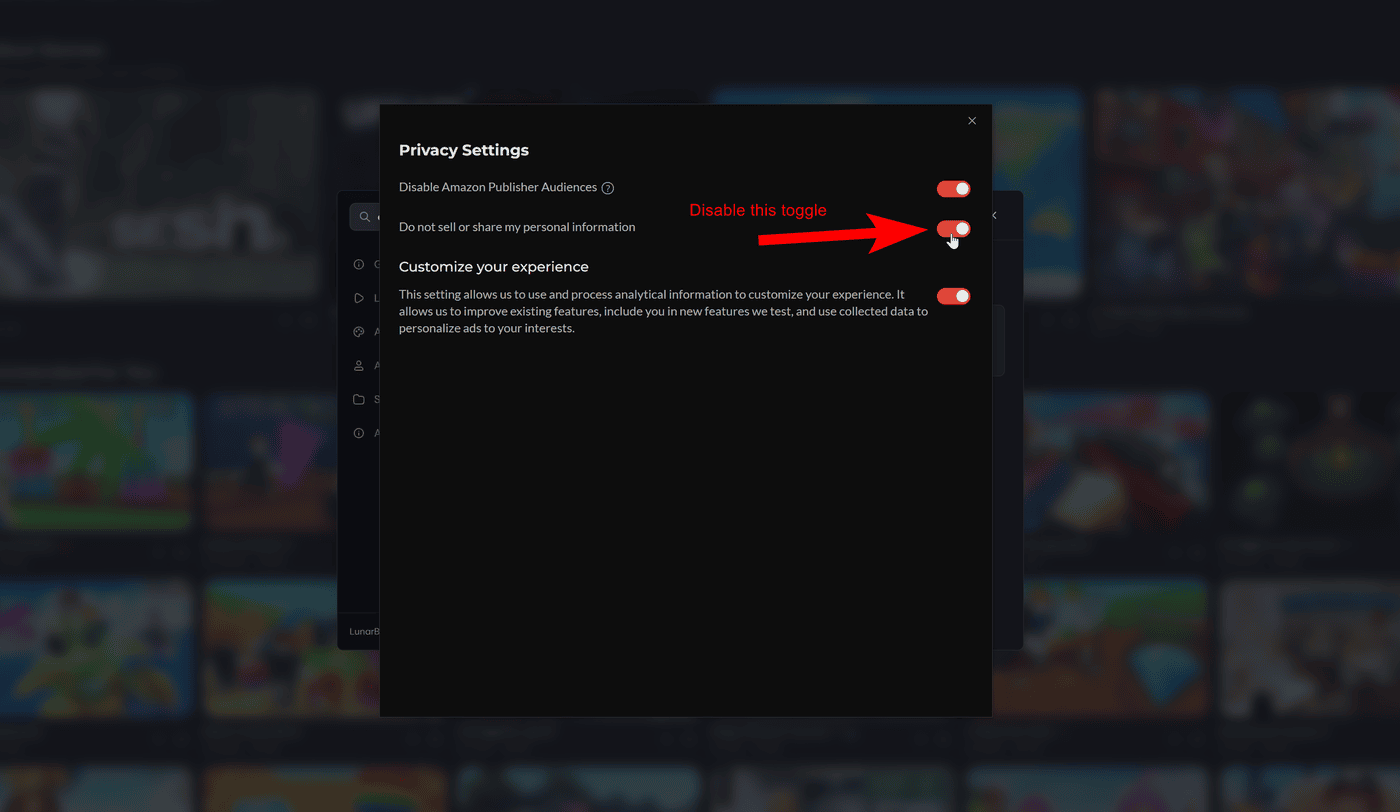Turn off Disable Amazon Publisher Audiences switch
Viewport: 1400px width, 812px height.
coord(953,189)
